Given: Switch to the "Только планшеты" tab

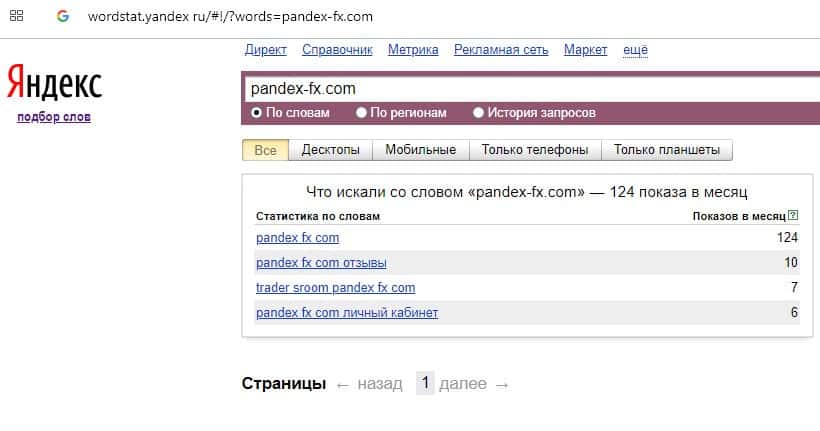Looking at the screenshot, I should coord(667,150).
